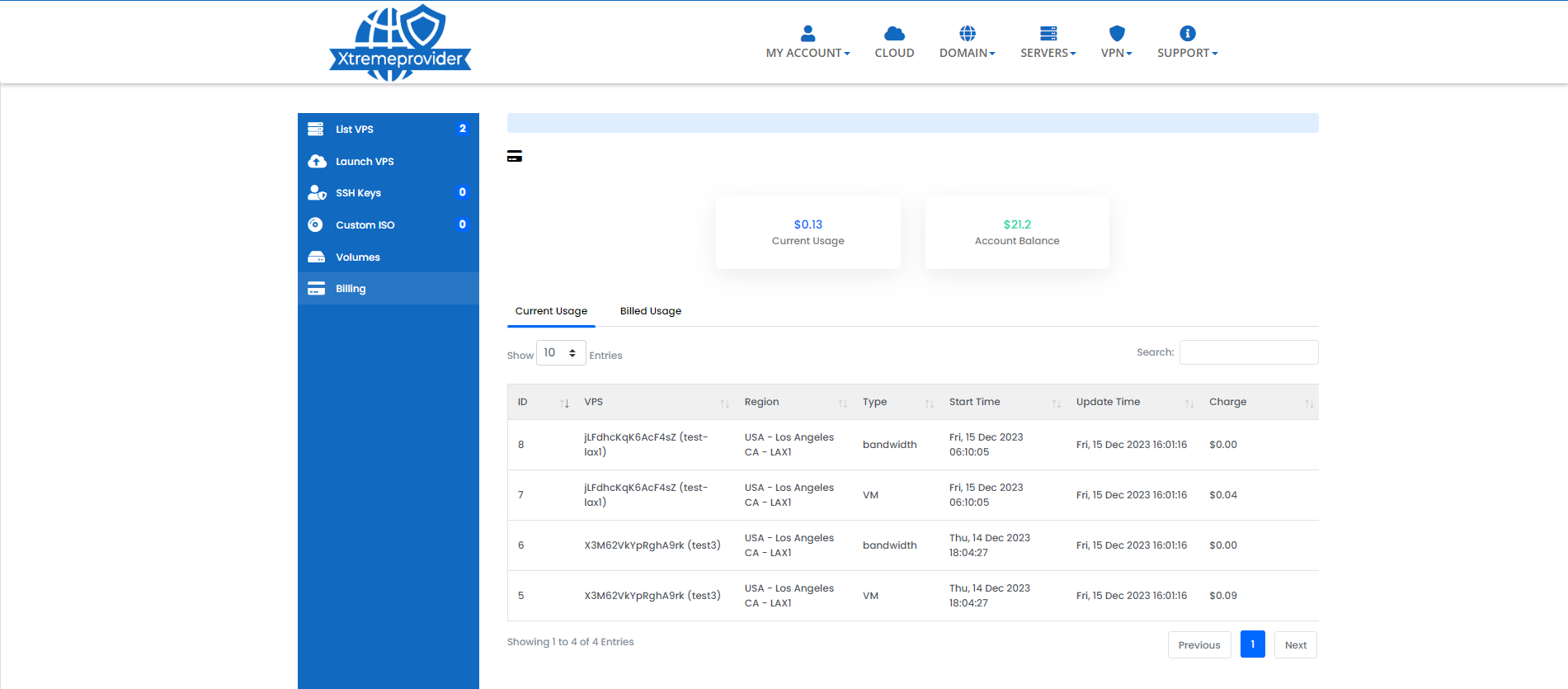
Task: Click the $21.2 Account Balance card
Action: (x=1017, y=232)
